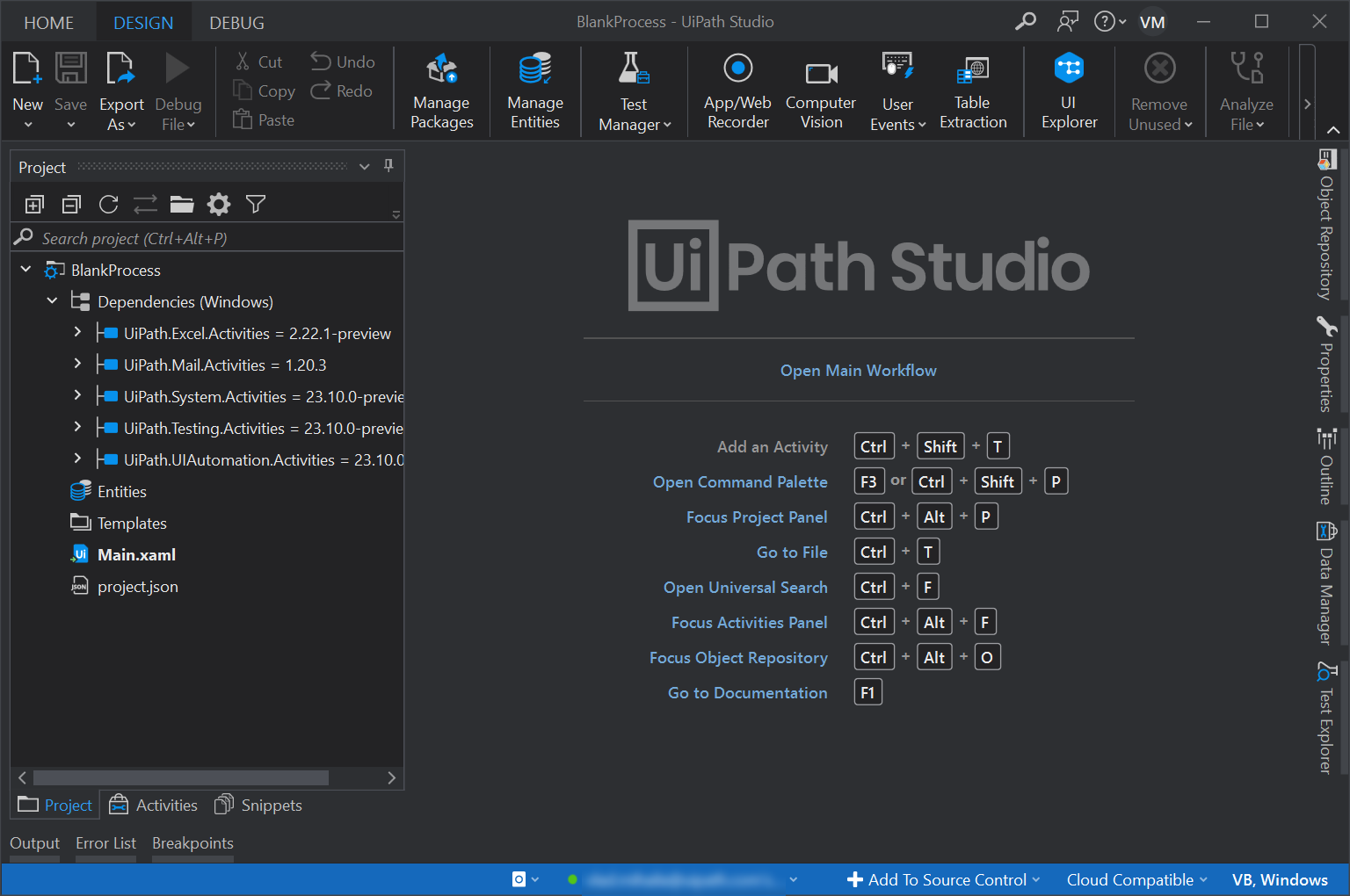Click the Open Main Workflow link
This screenshot has width=1350, height=896.
point(858,371)
